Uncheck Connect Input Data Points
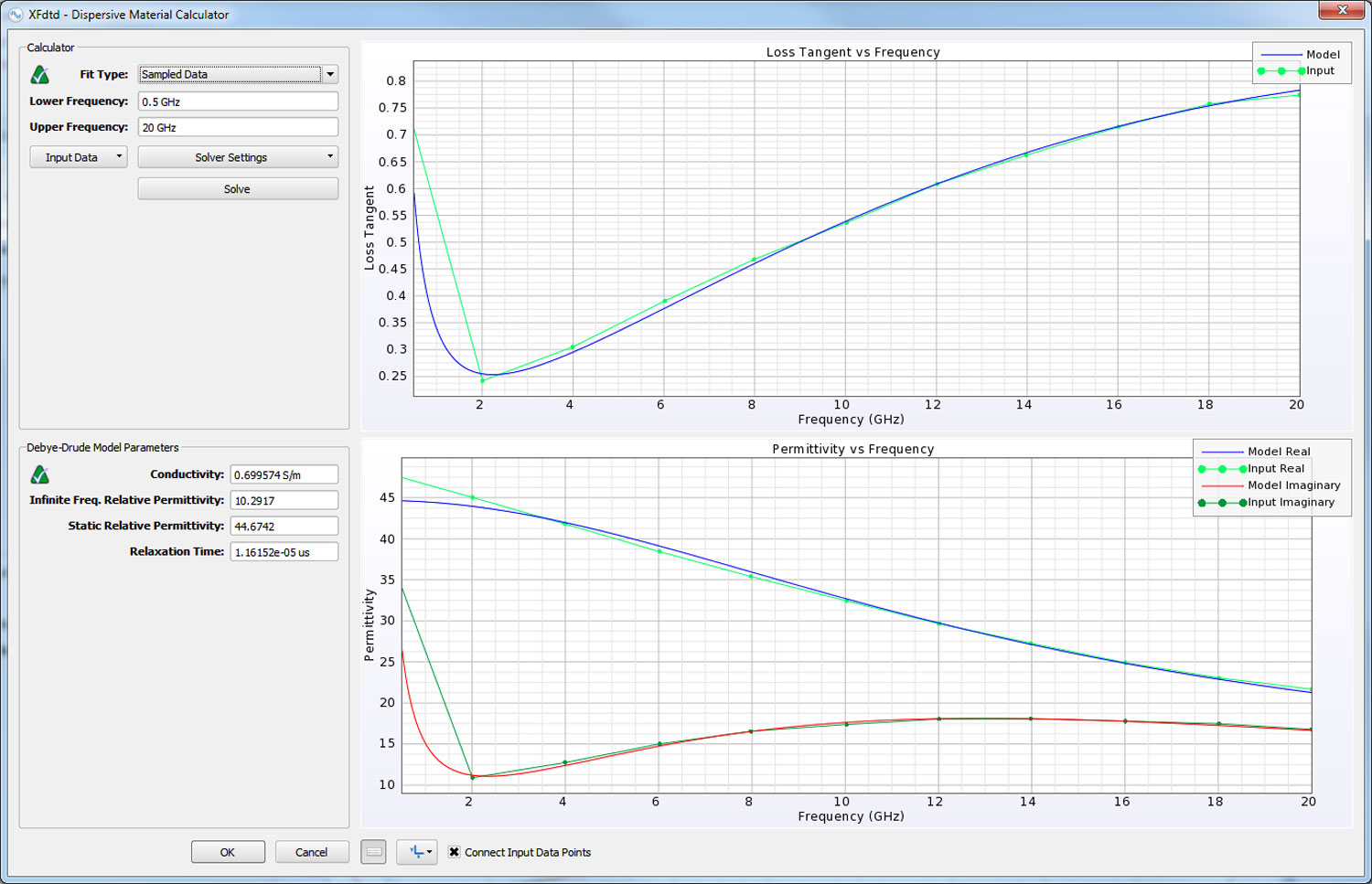This screenshot has width=1372, height=884. (x=455, y=852)
